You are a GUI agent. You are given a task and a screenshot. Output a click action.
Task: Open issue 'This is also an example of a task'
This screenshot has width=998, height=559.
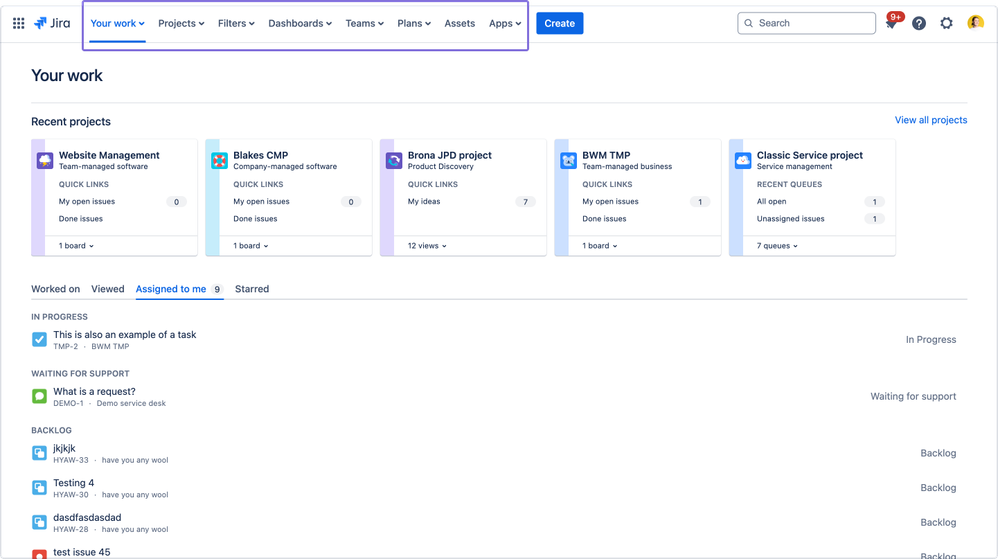(125, 335)
